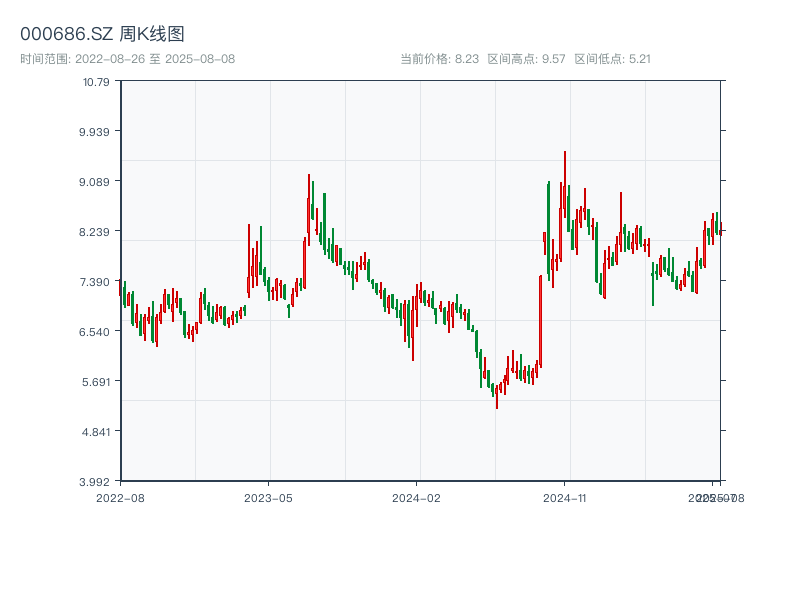Click y-axis label 9.939
Viewport: 800px width, 600px height.
pyautogui.click(x=94, y=132)
